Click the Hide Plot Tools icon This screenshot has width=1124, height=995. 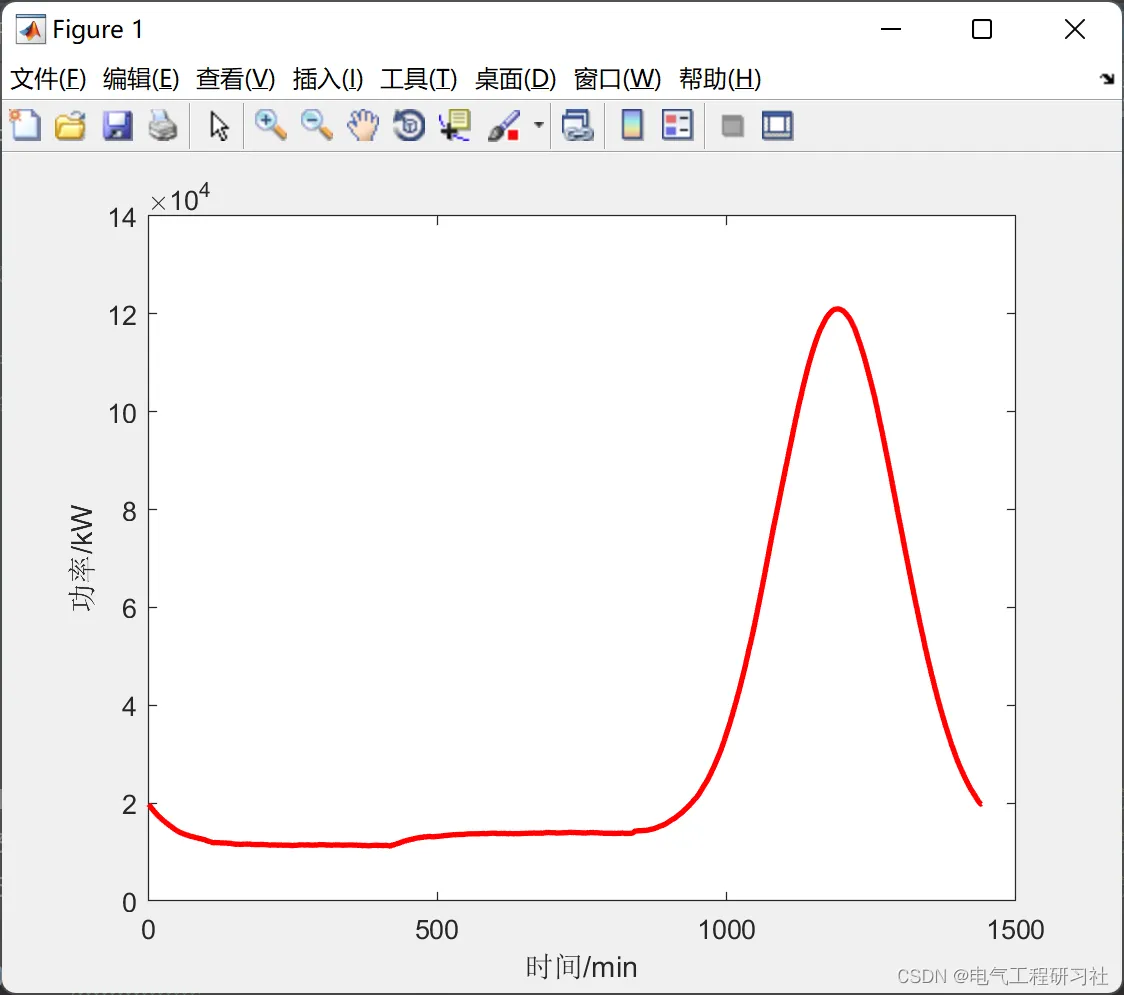coord(732,126)
